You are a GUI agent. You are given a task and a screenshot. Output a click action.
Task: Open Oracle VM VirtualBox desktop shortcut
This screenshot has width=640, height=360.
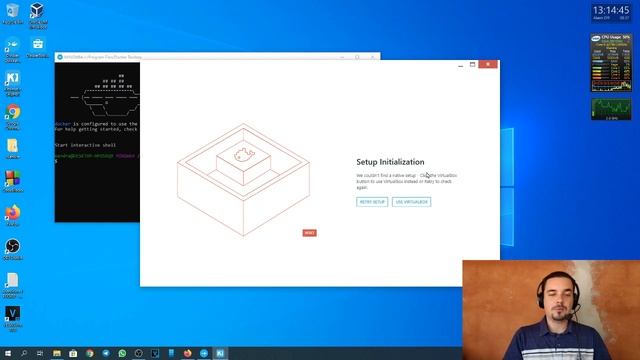(38, 16)
